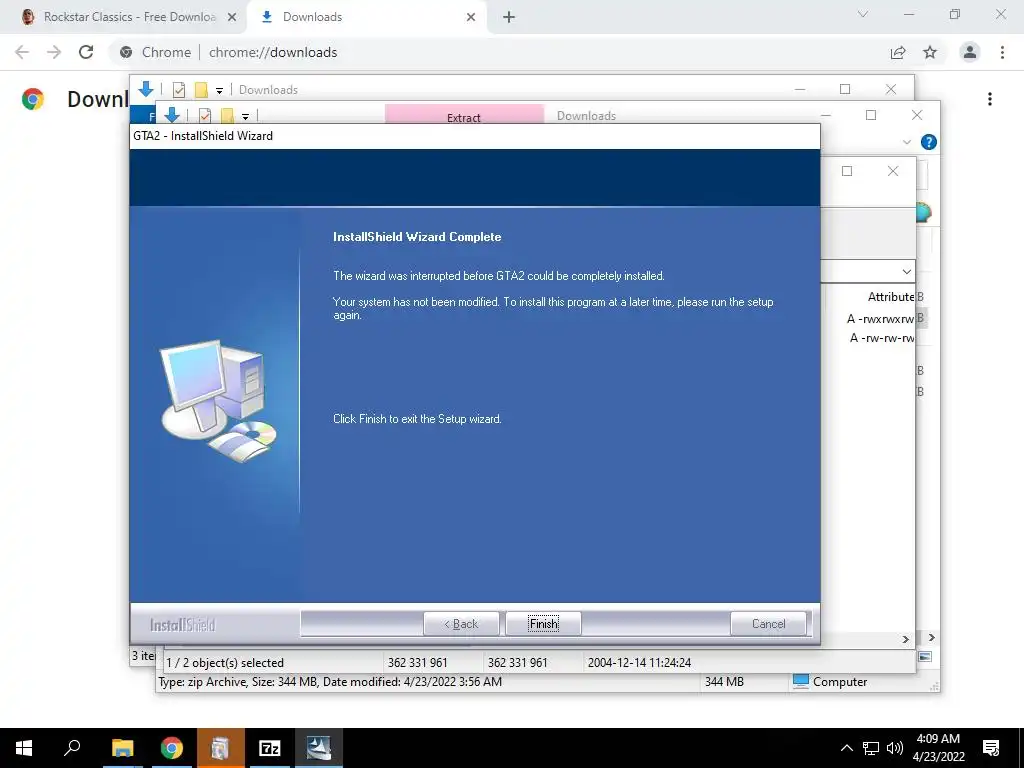The height and width of the screenshot is (768, 1024).
Task: Select the Downloads tab in Chrome
Action: click(x=365, y=17)
